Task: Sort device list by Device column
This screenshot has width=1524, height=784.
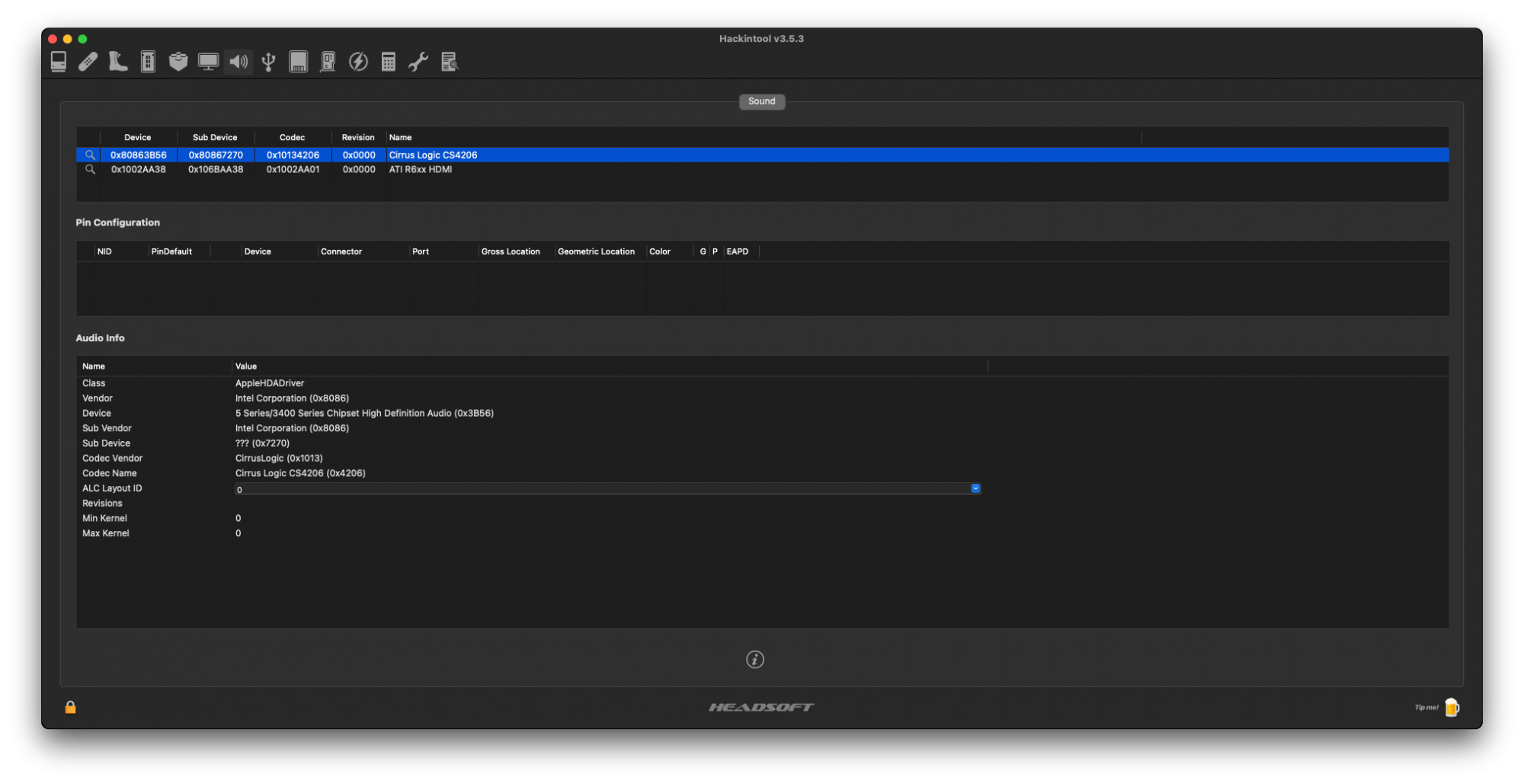Action: (x=138, y=137)
